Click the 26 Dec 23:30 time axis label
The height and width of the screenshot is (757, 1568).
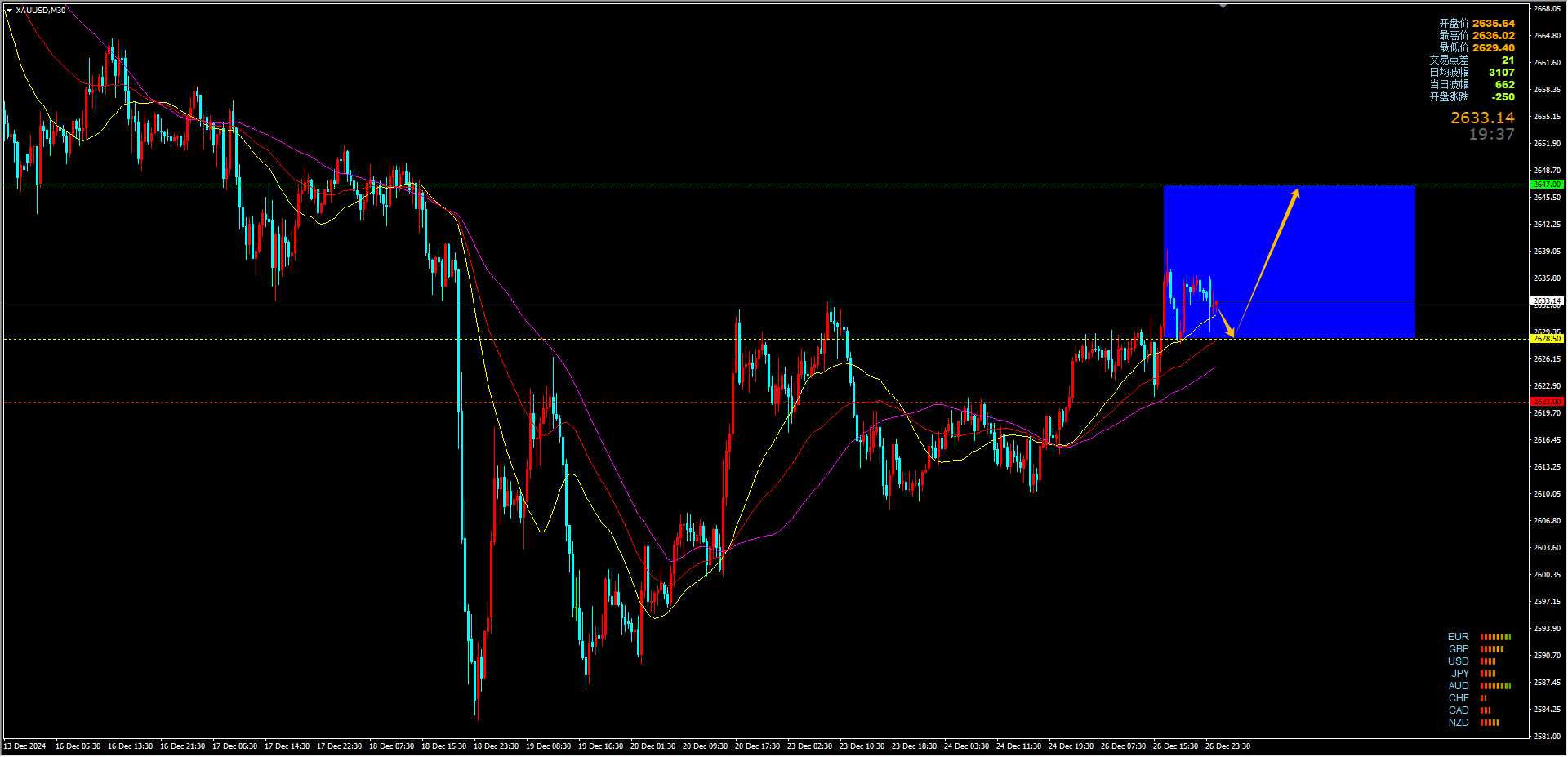[x=1227, y=746]
